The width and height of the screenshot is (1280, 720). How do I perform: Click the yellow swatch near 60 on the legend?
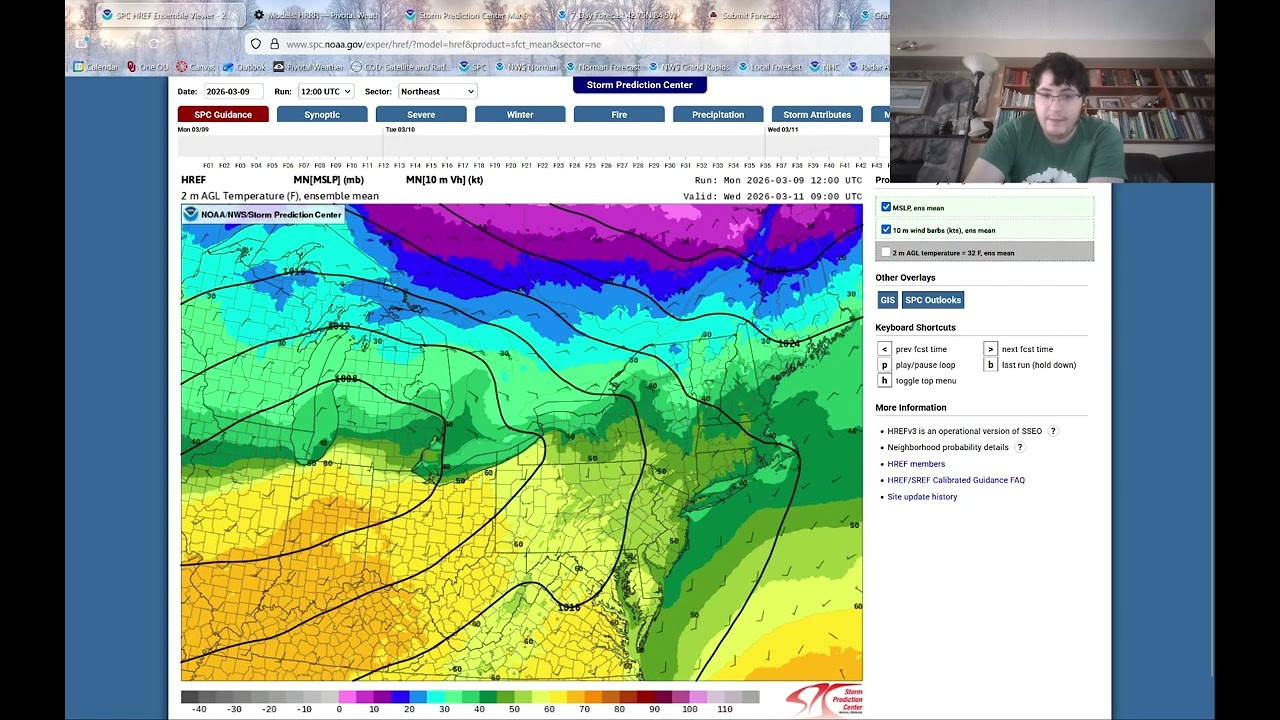point(558,696)
